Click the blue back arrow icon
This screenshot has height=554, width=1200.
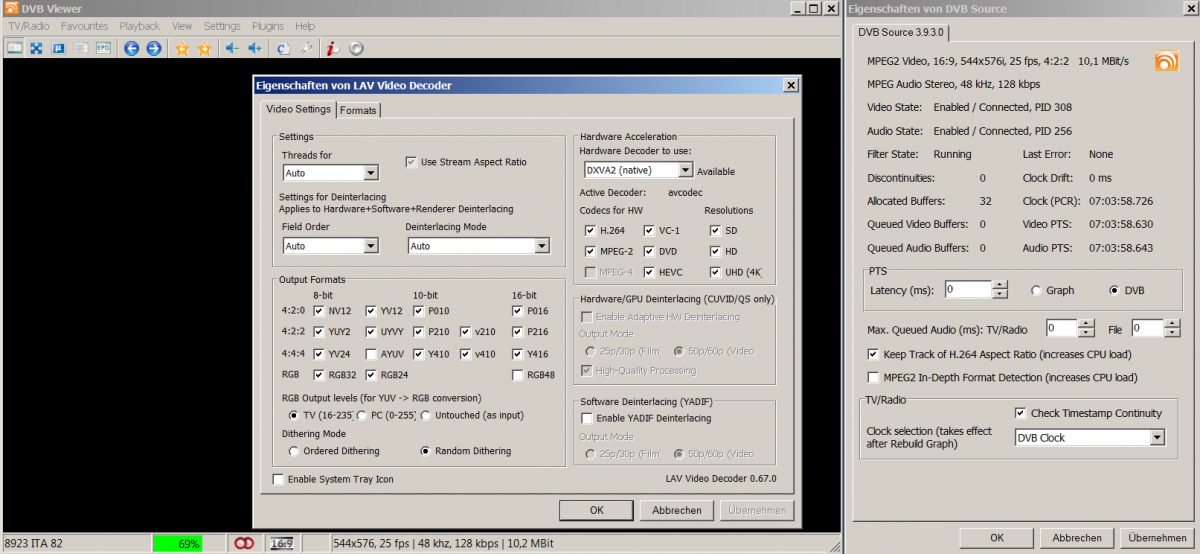pos(131,48)
